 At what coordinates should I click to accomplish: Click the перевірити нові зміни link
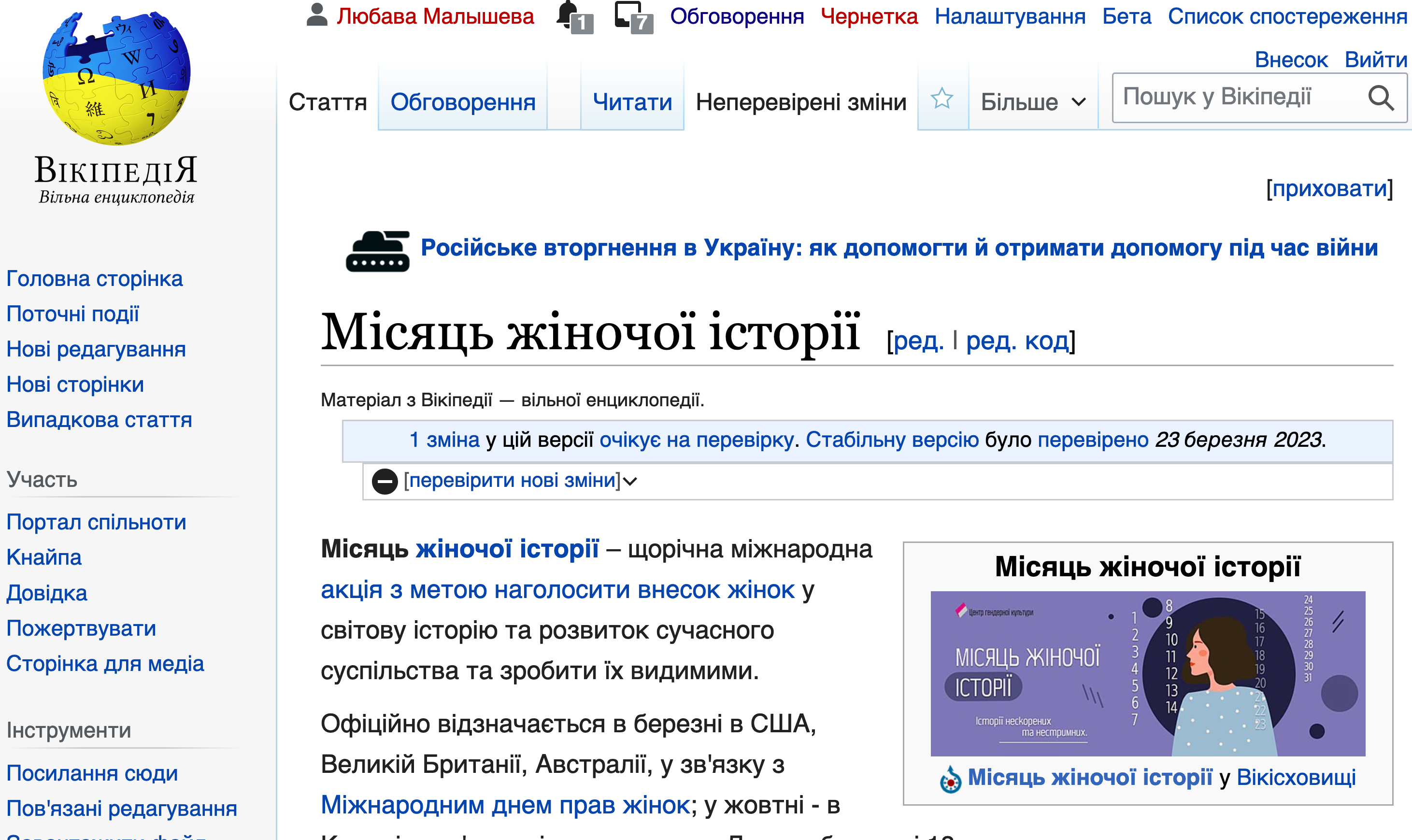[512, 481]
